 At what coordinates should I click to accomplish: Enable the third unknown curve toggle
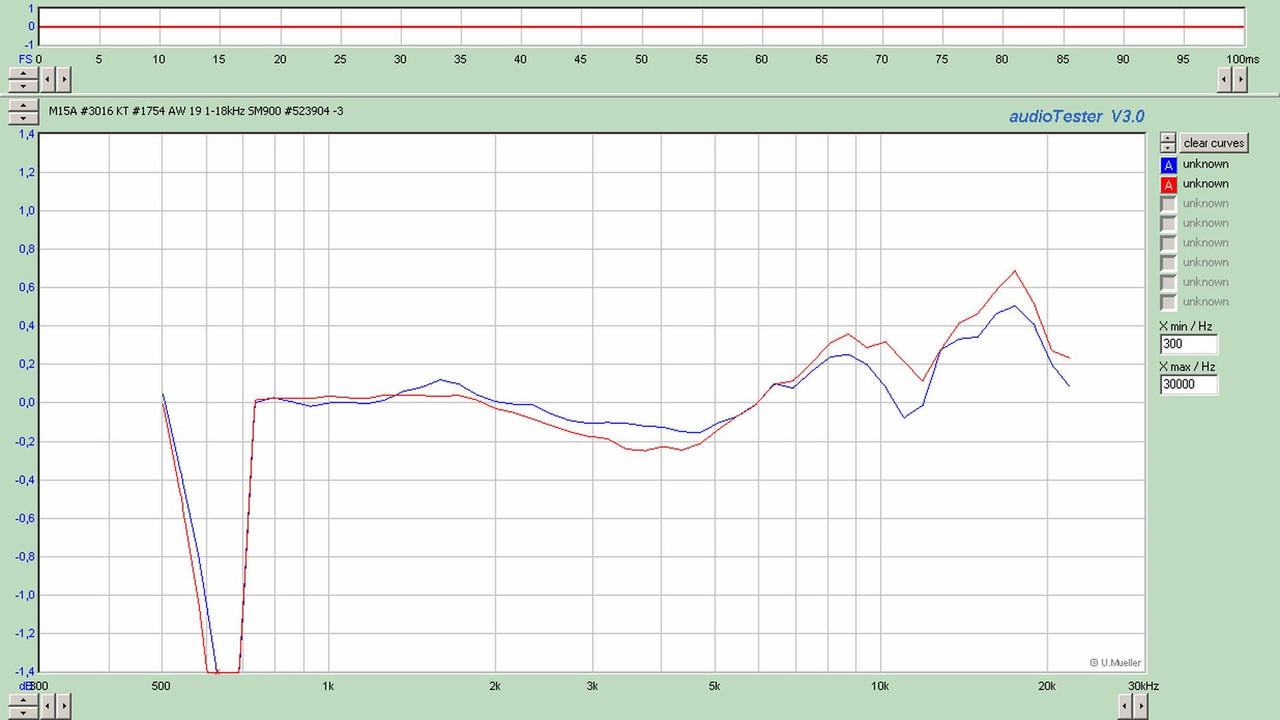click(1167, 203)
